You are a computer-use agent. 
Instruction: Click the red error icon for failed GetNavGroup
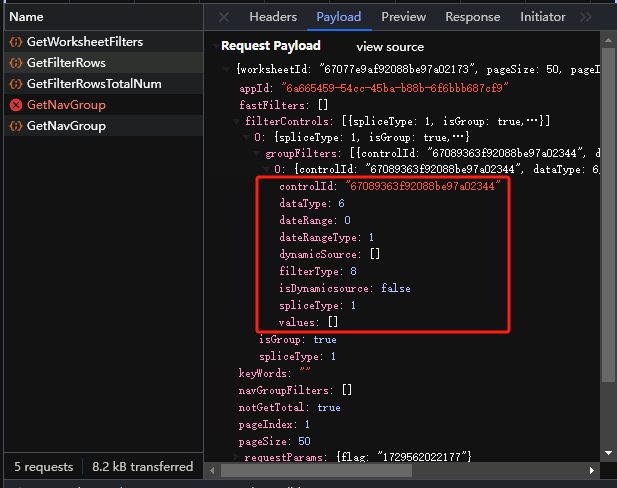tap(15, 105)
